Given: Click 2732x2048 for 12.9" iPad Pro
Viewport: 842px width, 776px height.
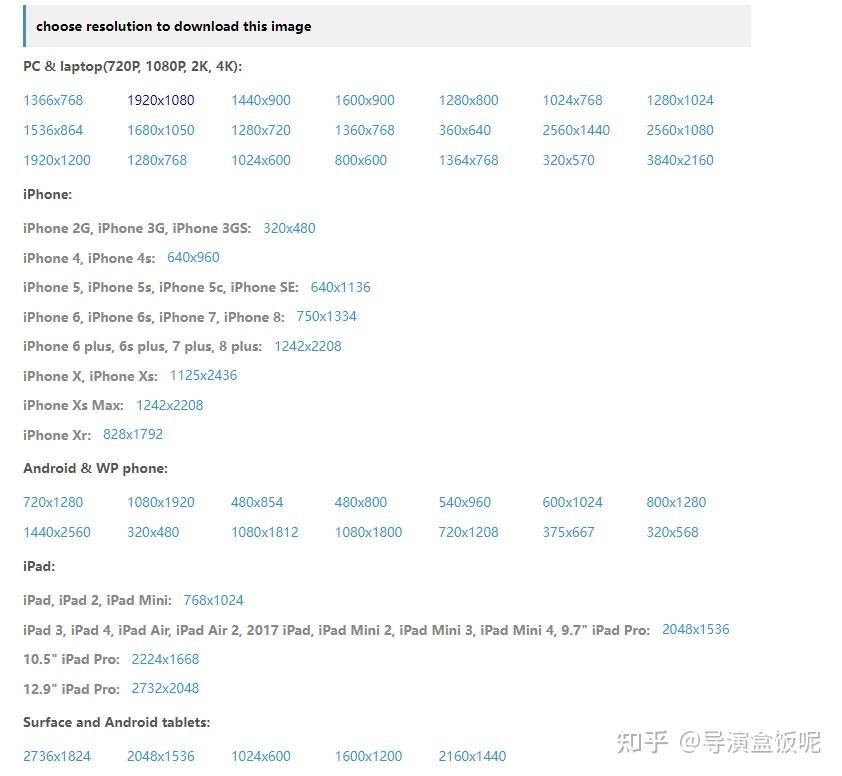Looking at the screenshot, I should pos(165,688).
